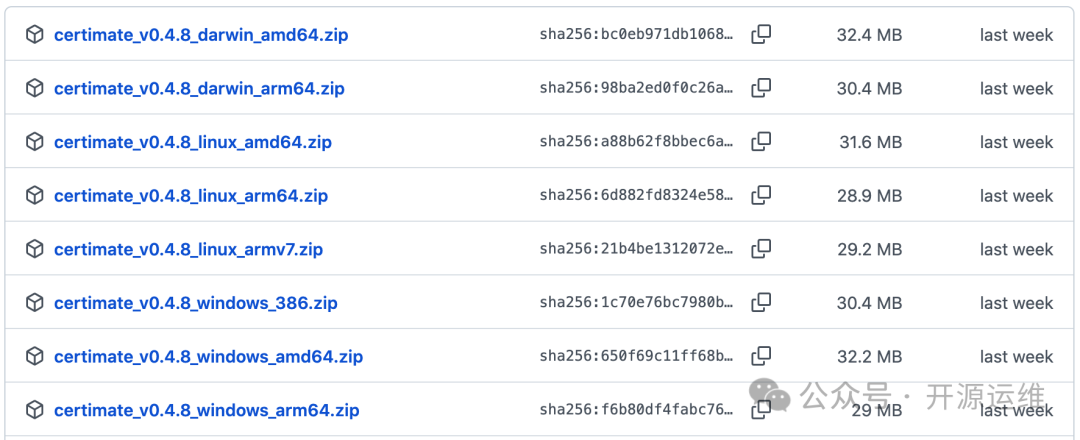This screenshot has width=1080, height=440.
Task: Download certimate_v0.4.8_windows_amd64.zip
Action: point(208,357)
